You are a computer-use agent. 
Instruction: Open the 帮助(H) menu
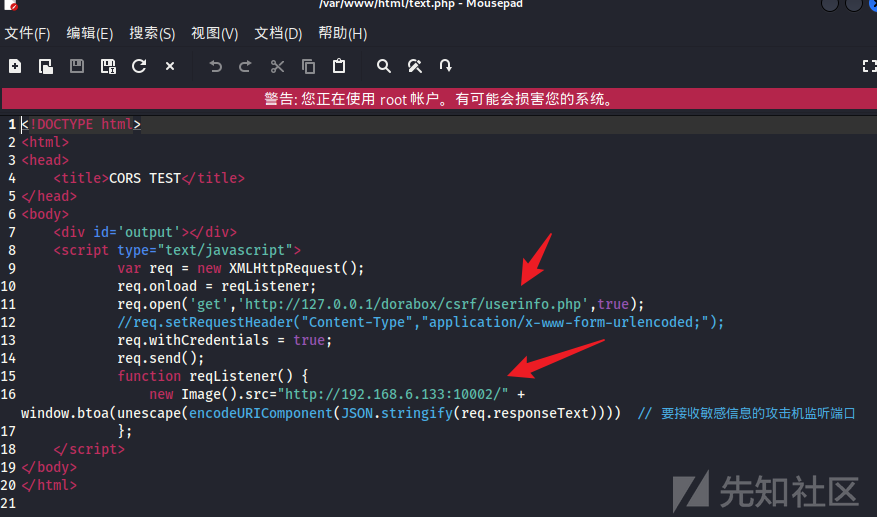(343, 34)
